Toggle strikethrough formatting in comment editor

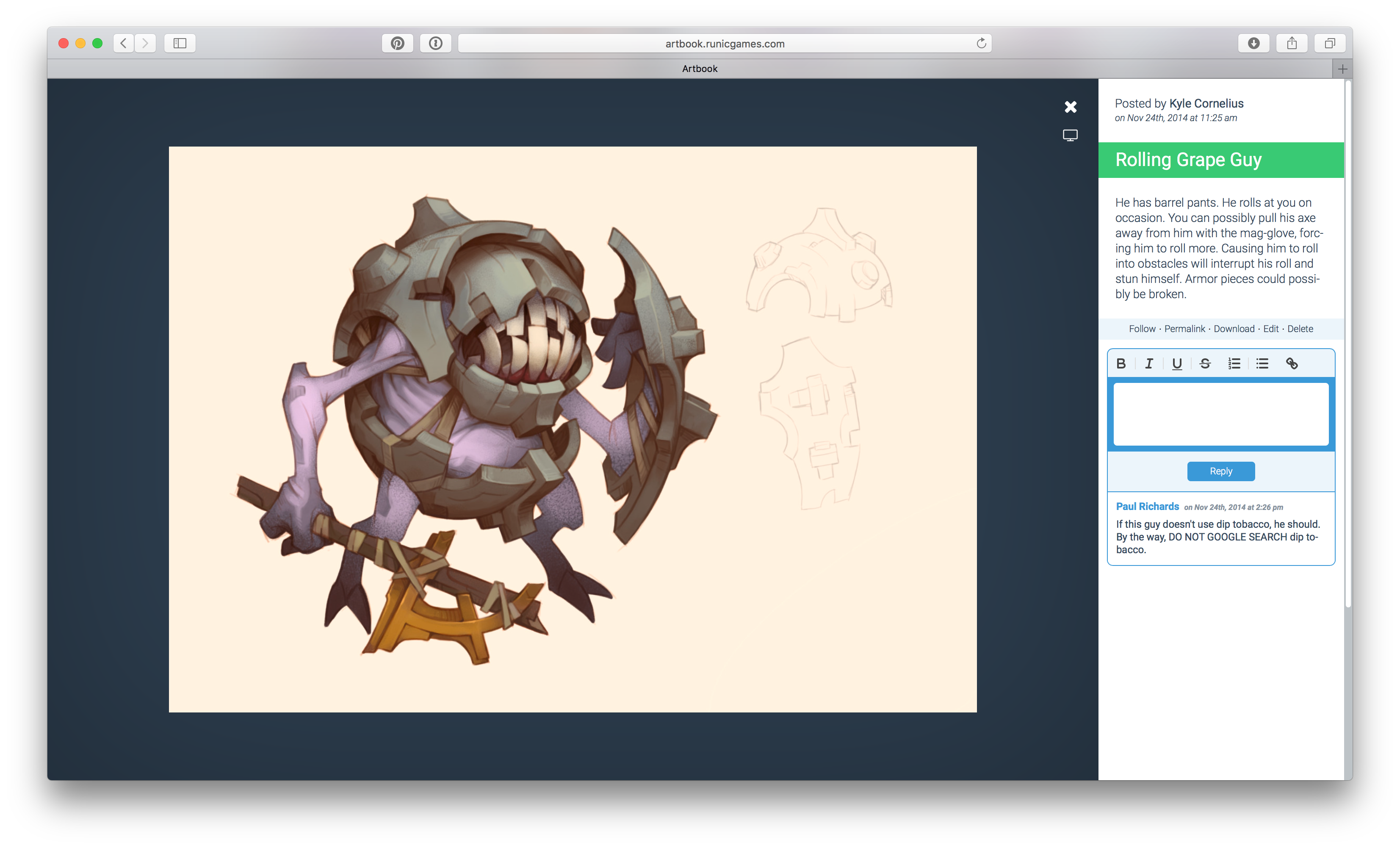[1205, 364]
